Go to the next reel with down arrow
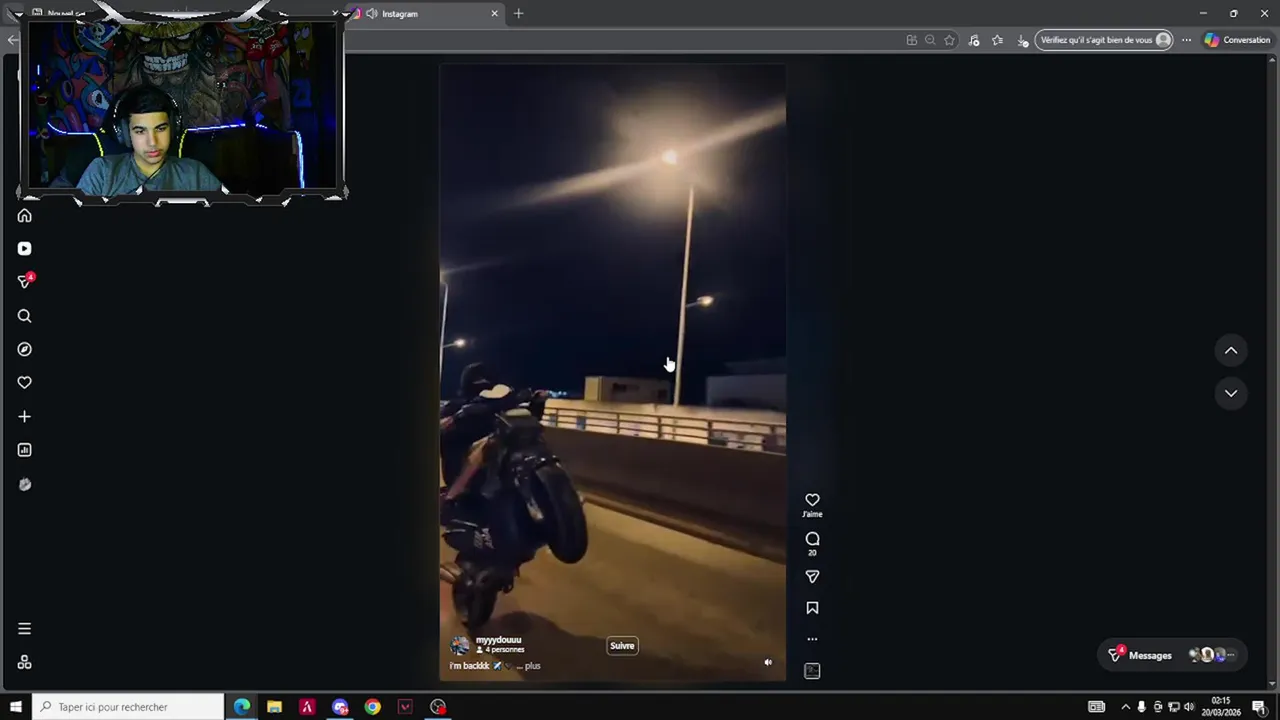Viewport: 1280px width, 720px height. click(1231, 393)
